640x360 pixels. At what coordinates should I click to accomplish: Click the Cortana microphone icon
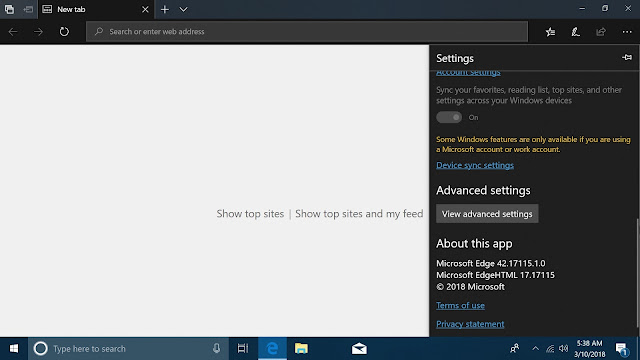216,348
